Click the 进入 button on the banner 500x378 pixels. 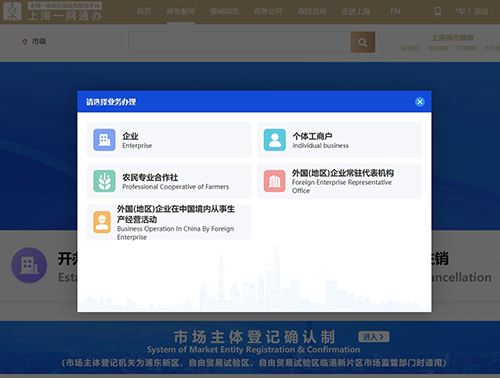click(374, 337)
